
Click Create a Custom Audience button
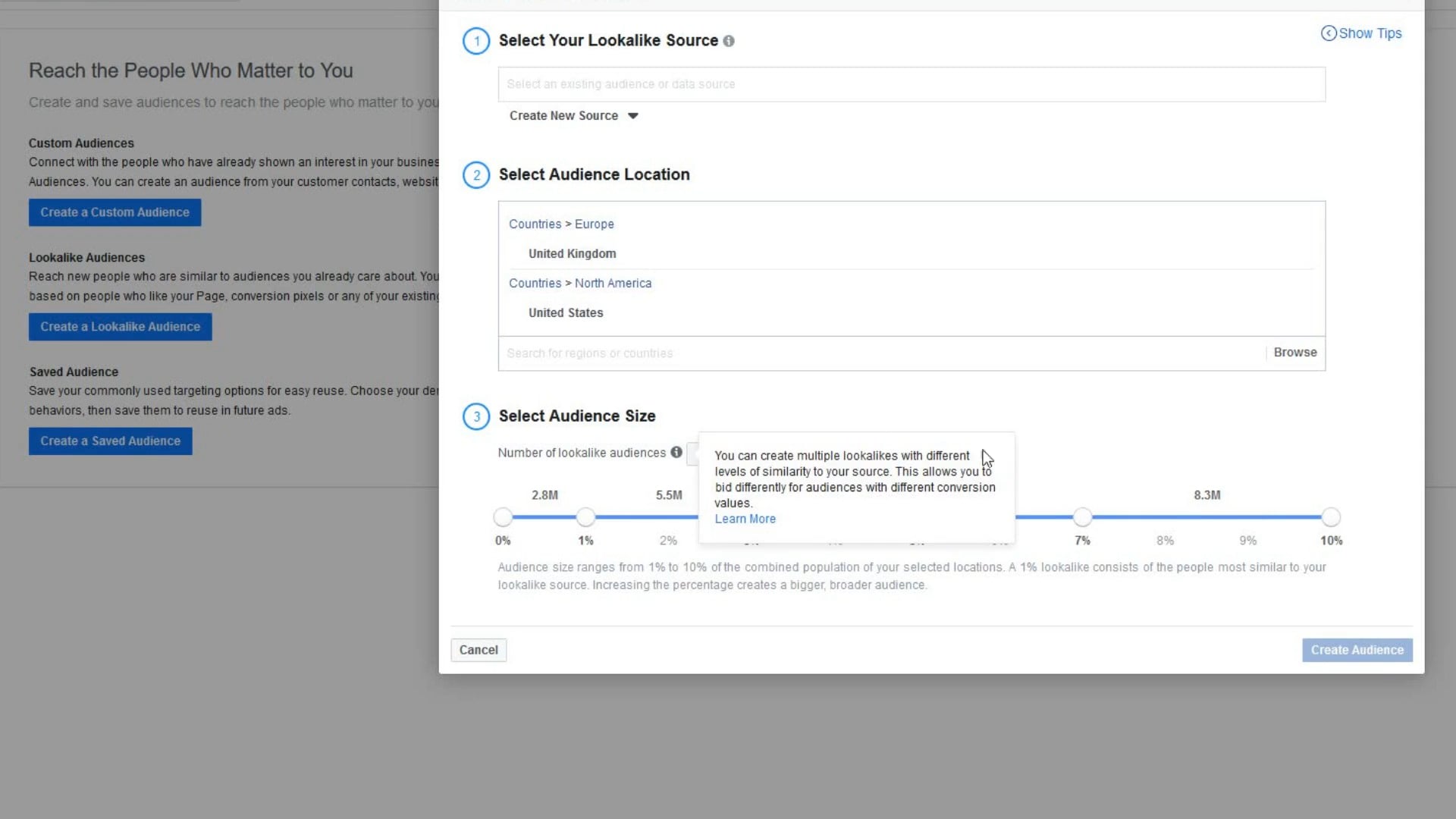(x=115, y=212)
